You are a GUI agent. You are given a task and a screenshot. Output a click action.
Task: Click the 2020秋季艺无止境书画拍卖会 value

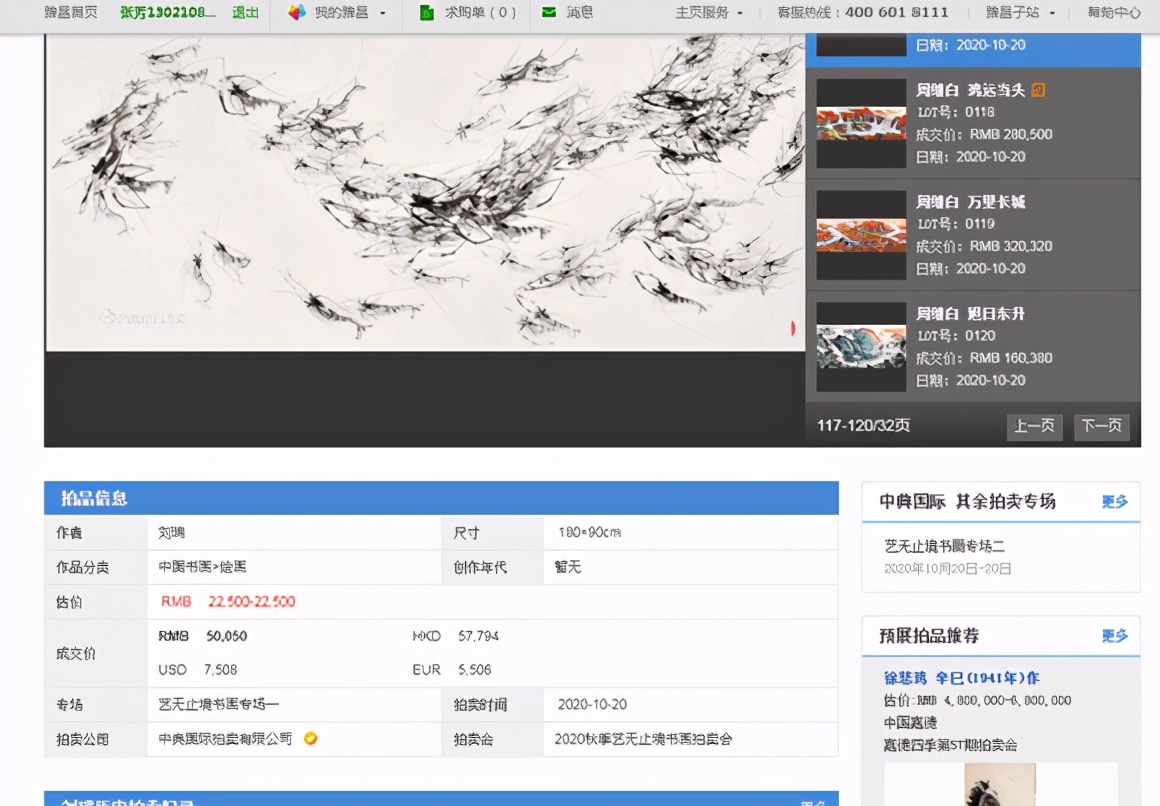(643, 739)
